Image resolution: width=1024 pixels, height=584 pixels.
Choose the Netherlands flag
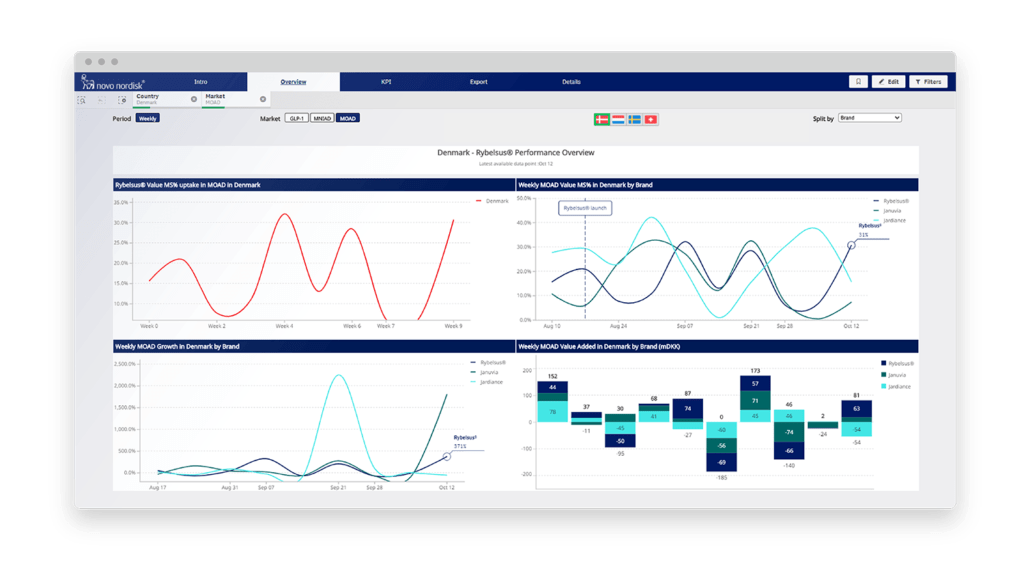(x=618, y=120)
